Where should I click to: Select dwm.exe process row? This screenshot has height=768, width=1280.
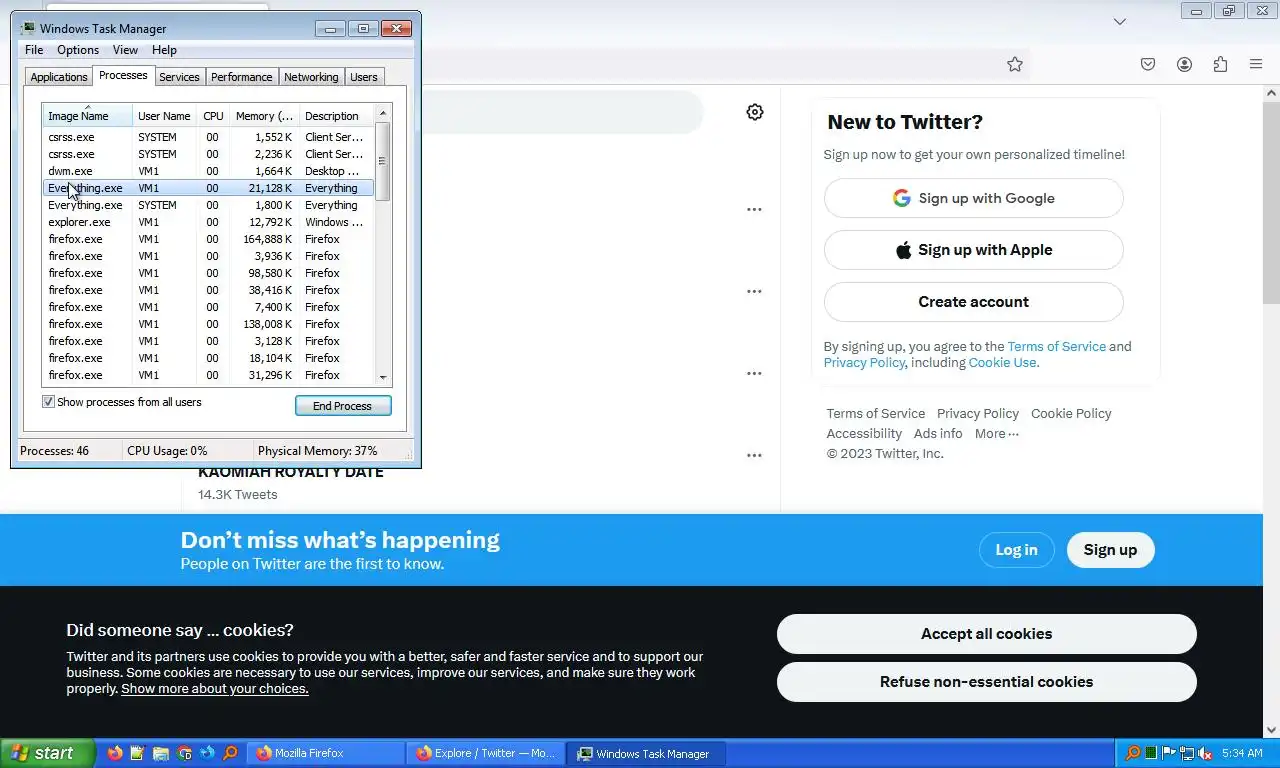pos(208,171)
